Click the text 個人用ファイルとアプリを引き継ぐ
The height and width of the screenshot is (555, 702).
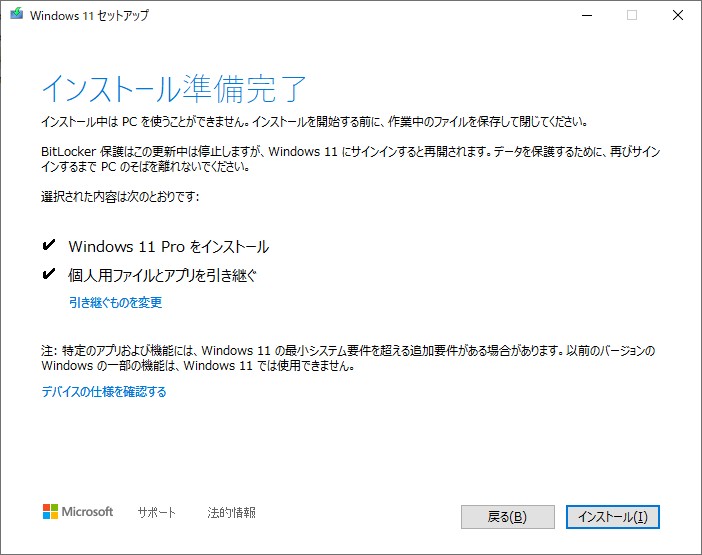tap(163, 275)
